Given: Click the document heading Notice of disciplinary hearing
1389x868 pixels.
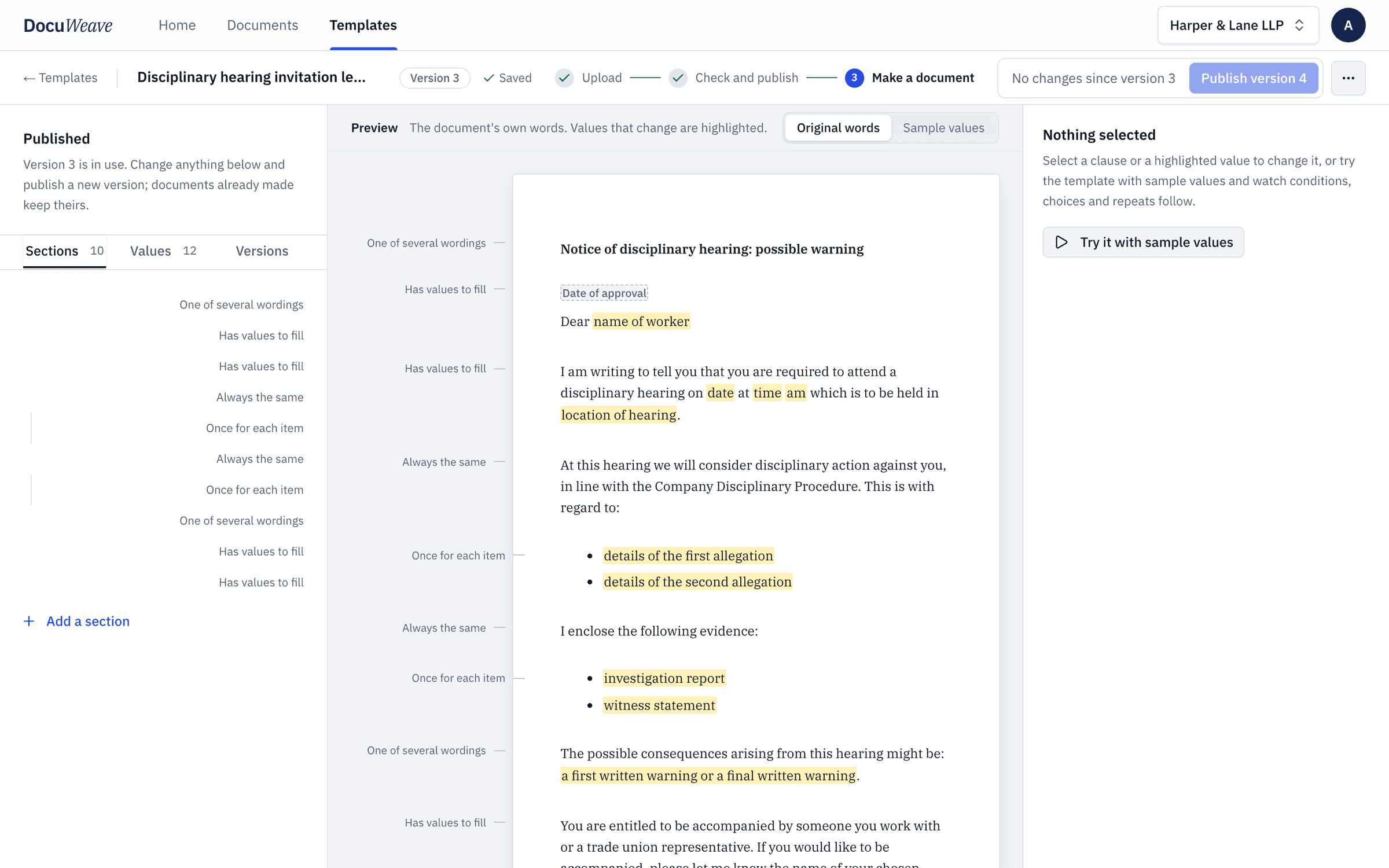Looking at the screenshot, I should [x=712, y=249].
